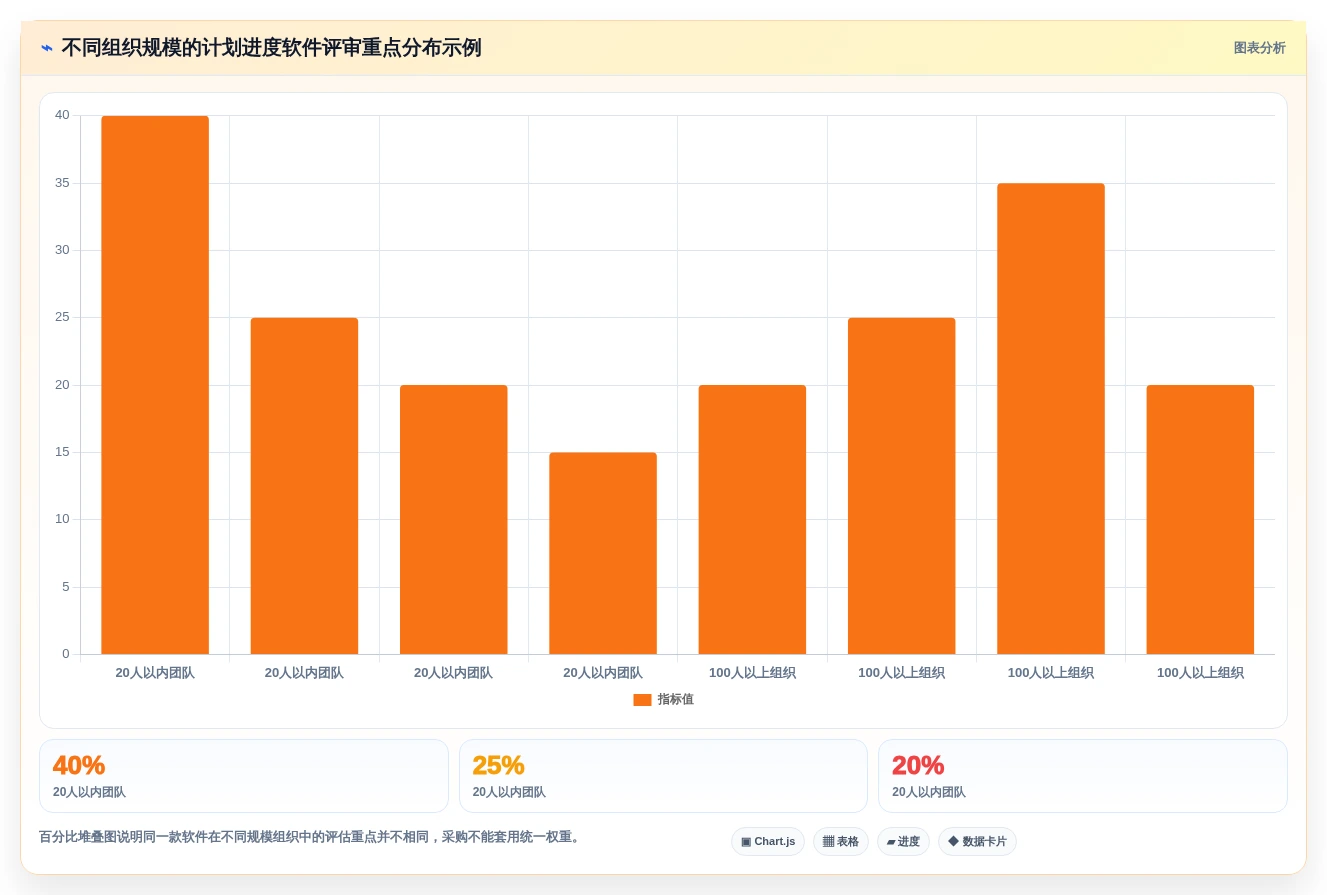
Task: Select the 表格 tag pill
Action: pos(841,842)
